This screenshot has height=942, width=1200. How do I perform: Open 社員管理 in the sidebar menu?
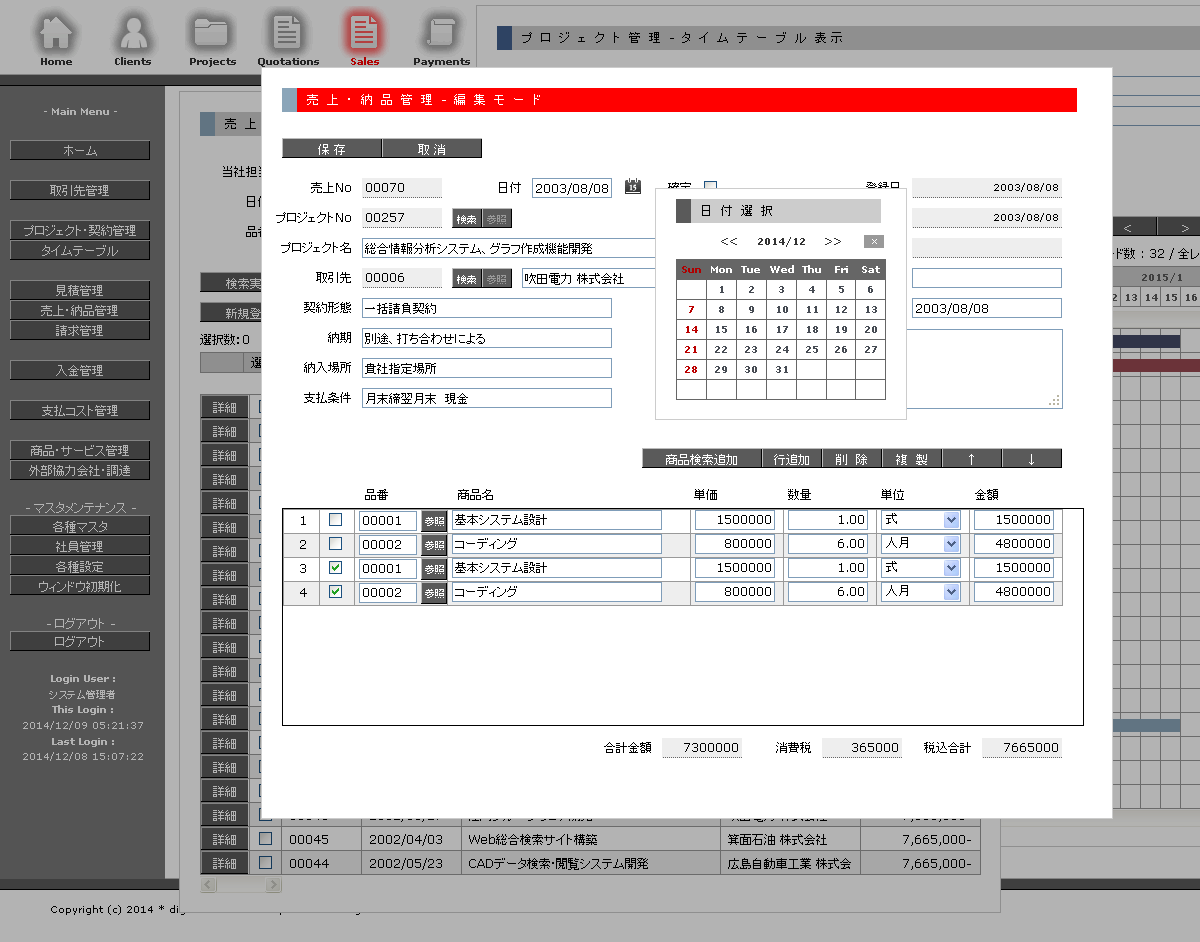80,546
